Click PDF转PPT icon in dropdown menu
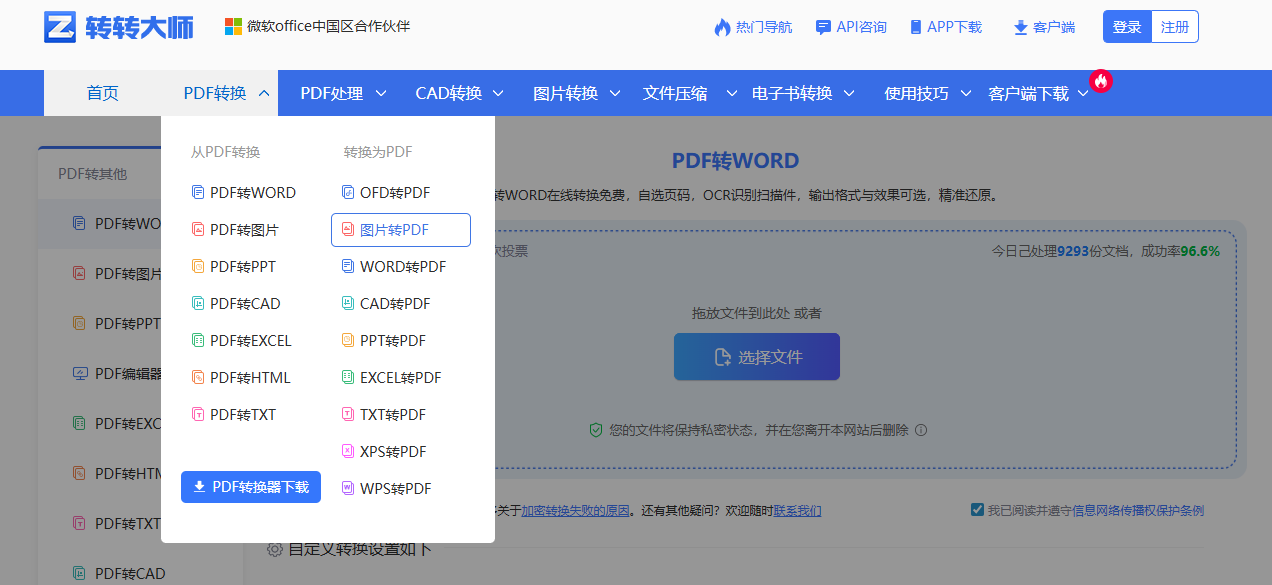This screenshot has width=1272, height=585. tap(198, 267)
